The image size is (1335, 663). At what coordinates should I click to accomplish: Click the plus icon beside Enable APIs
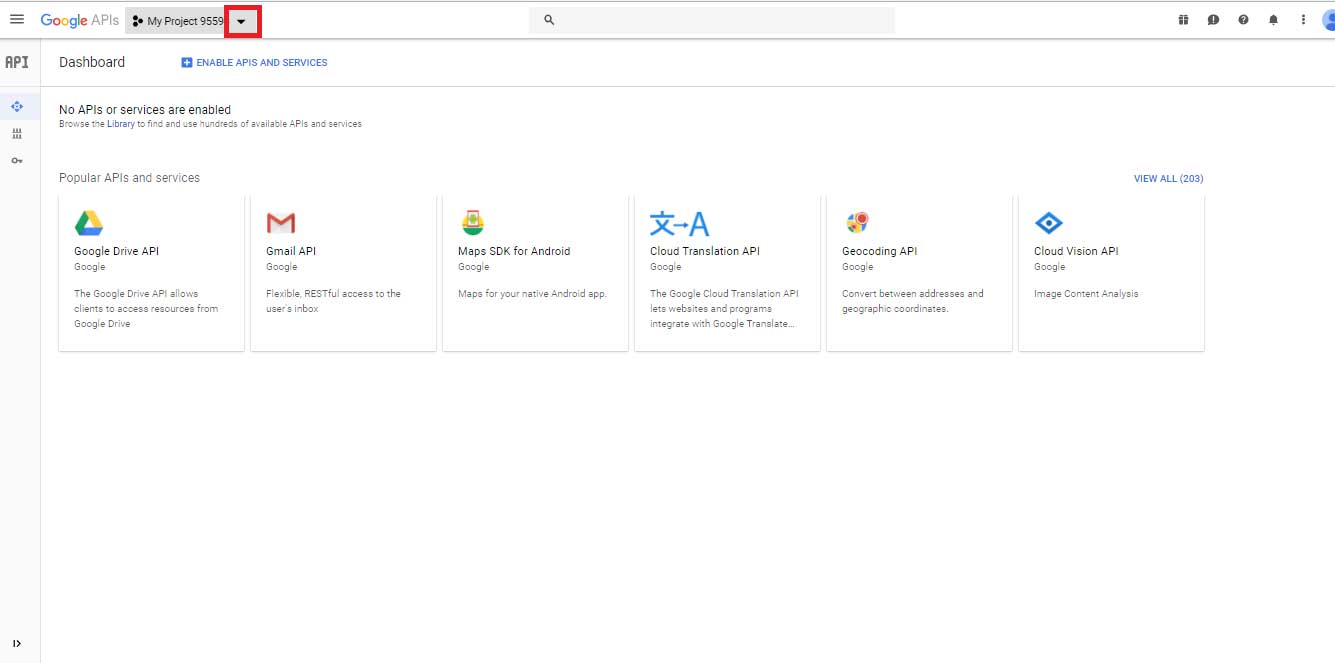(x=187, y=62)
